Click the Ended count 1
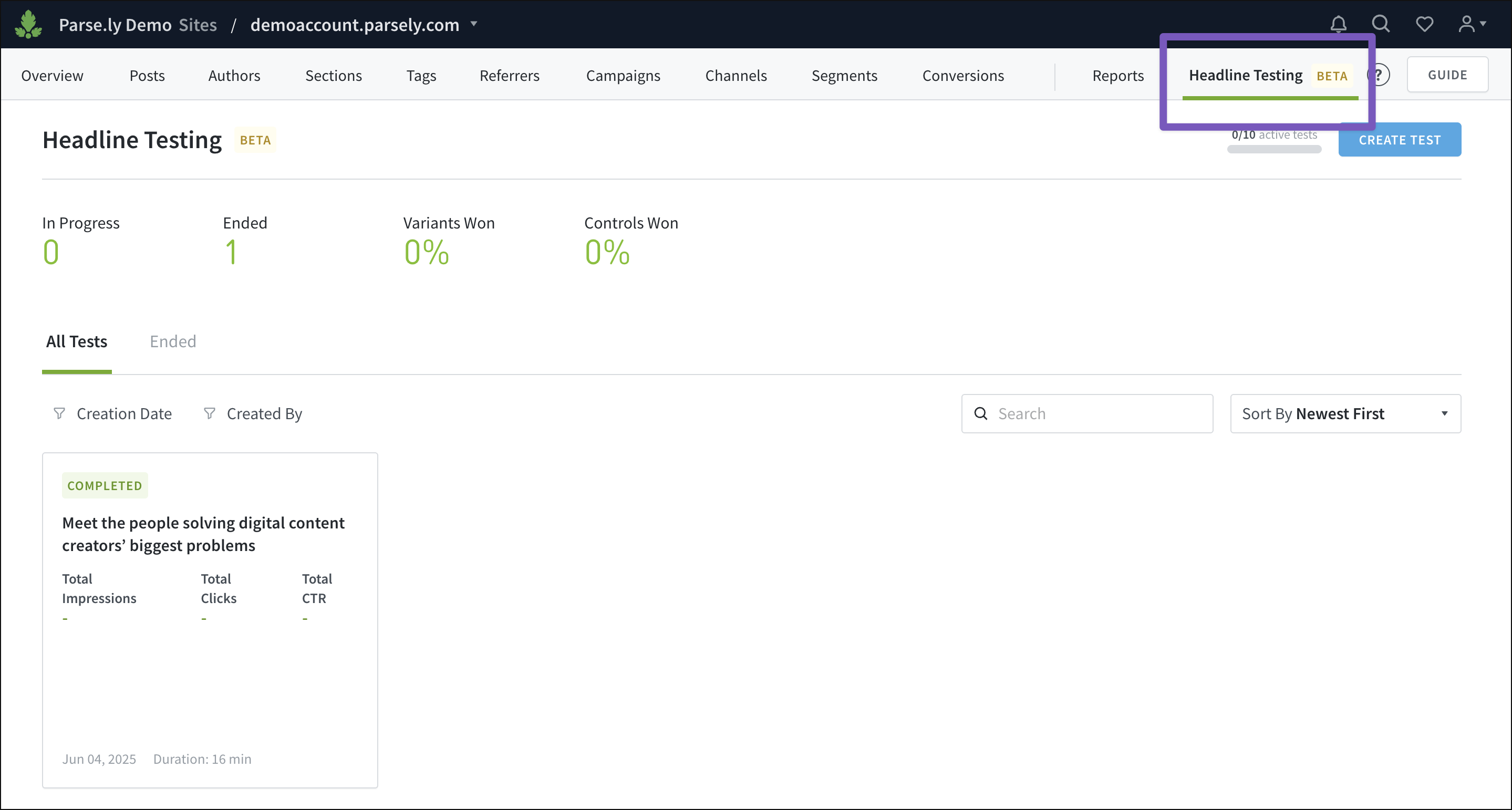 231,252
